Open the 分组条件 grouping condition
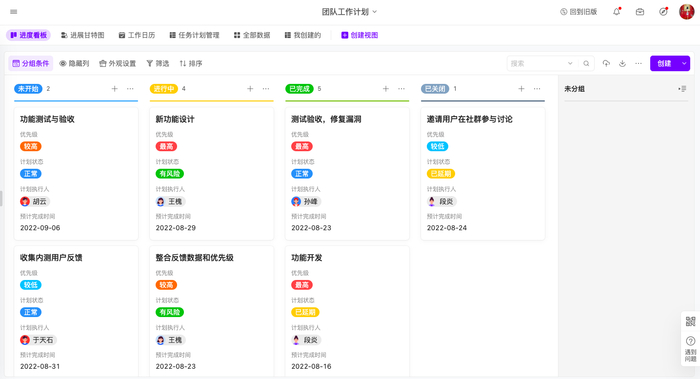The width and height of the screenshot is (700, 379). [30, 63]
